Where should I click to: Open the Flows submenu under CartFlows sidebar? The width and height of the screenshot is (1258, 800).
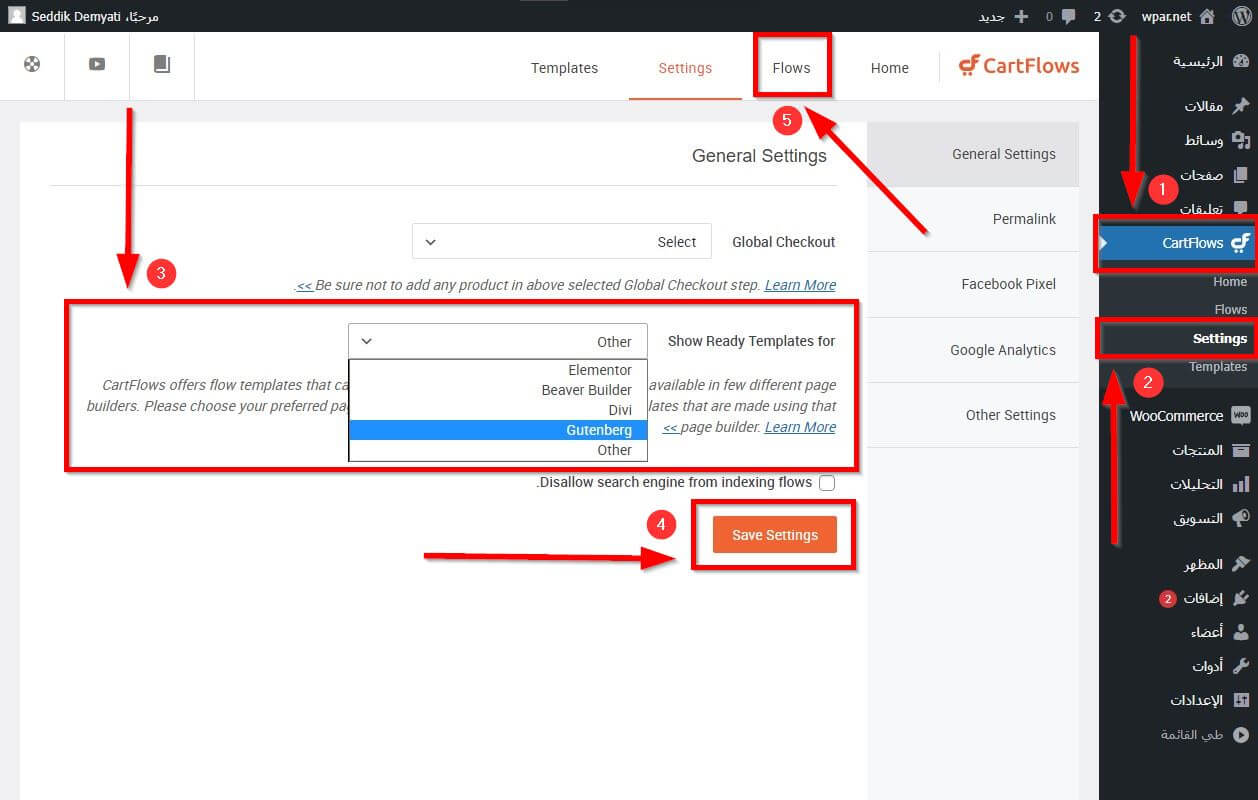point(1231,309)
